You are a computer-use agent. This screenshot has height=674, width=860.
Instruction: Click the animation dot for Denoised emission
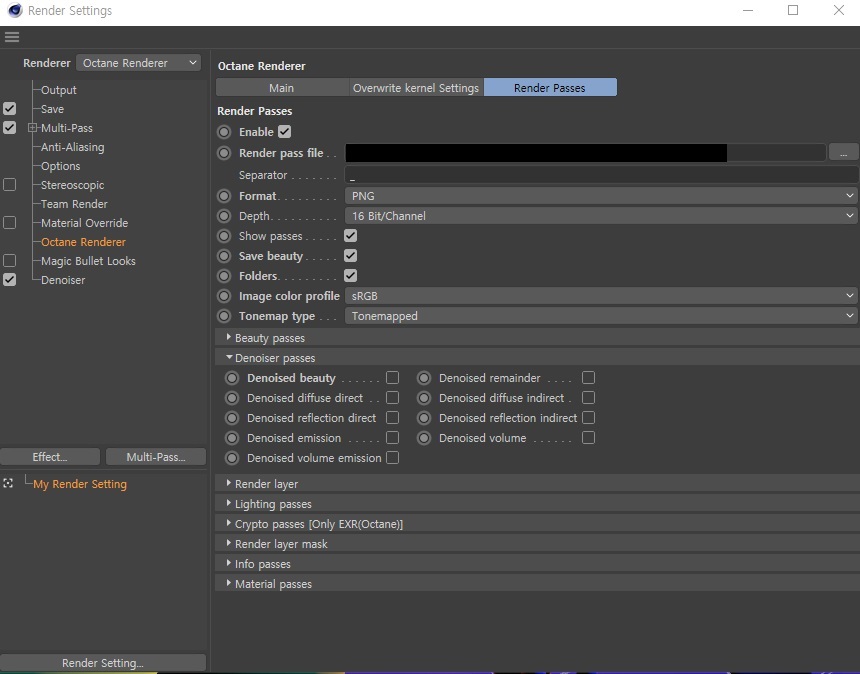(232, 438)
